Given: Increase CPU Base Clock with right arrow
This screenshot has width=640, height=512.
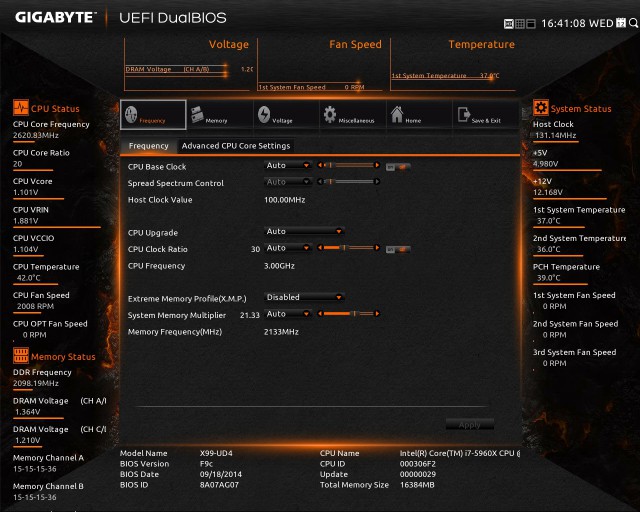Looking at the screenshot, I should tap(377, 165).
